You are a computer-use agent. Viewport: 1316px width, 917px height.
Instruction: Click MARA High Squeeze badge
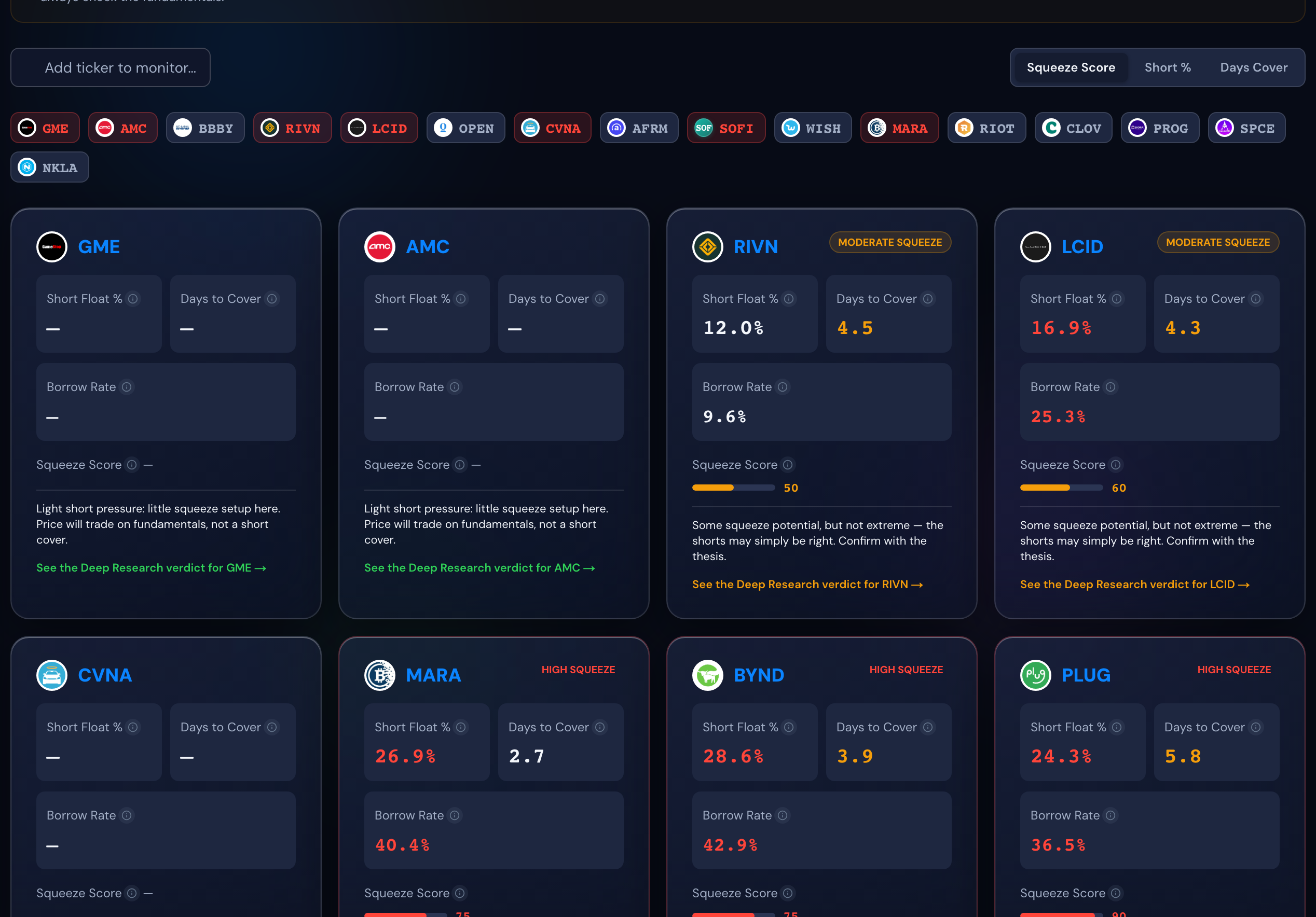[x=578, y=670]
